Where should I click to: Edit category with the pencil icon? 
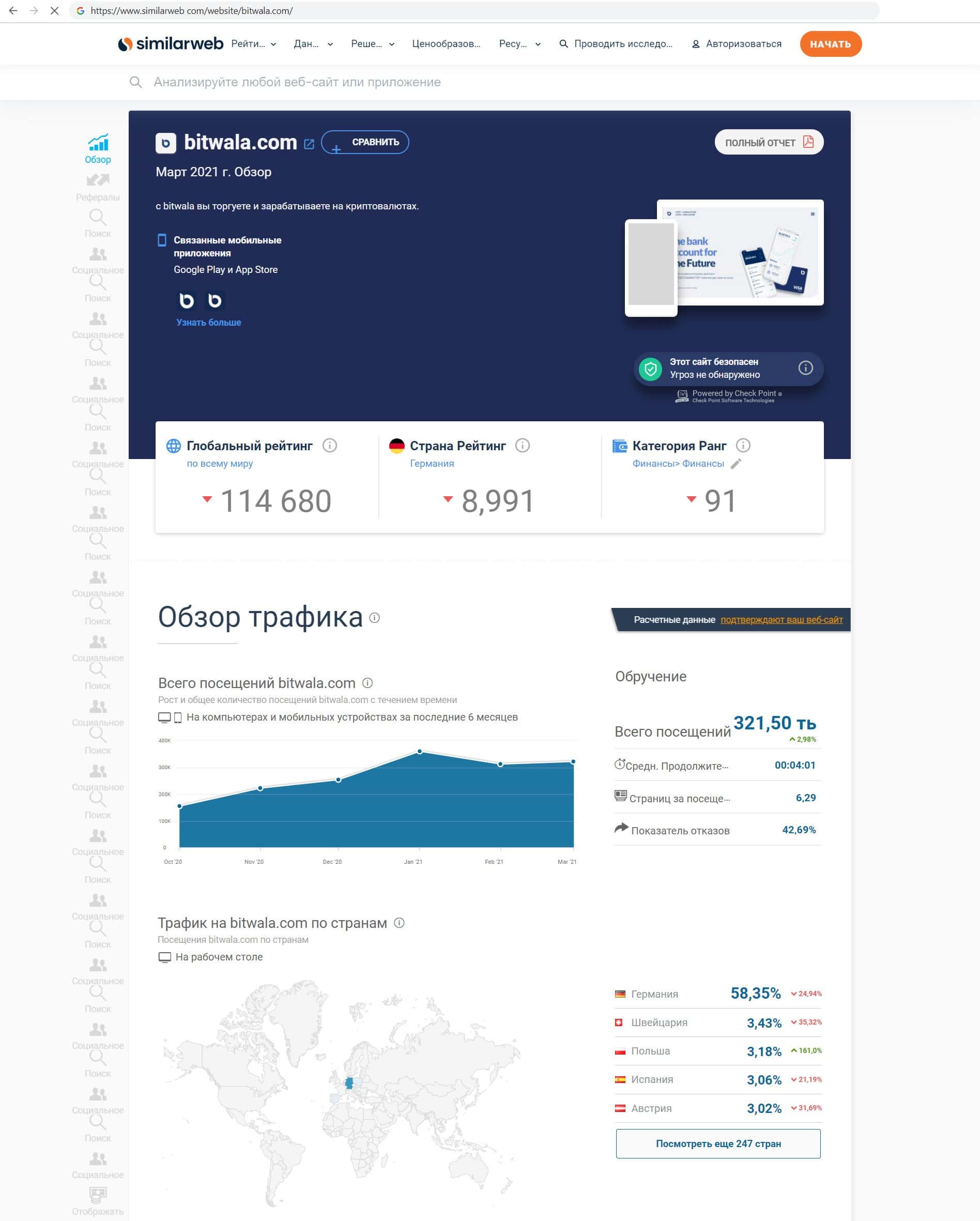736,464
